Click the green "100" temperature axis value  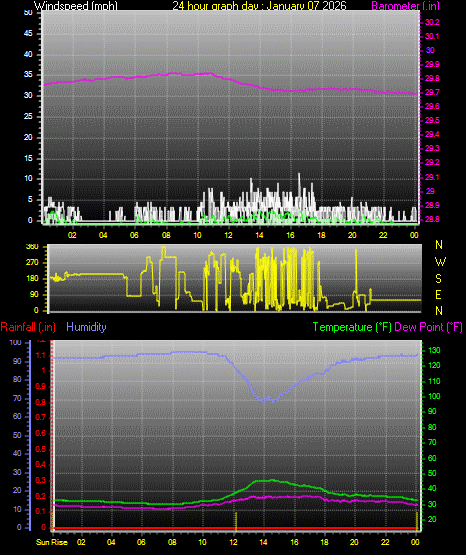click(x=434, y=396)
